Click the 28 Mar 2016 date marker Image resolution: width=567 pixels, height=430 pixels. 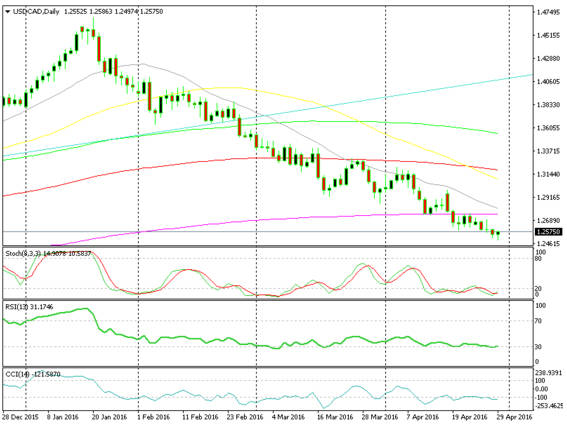point(380,417)
